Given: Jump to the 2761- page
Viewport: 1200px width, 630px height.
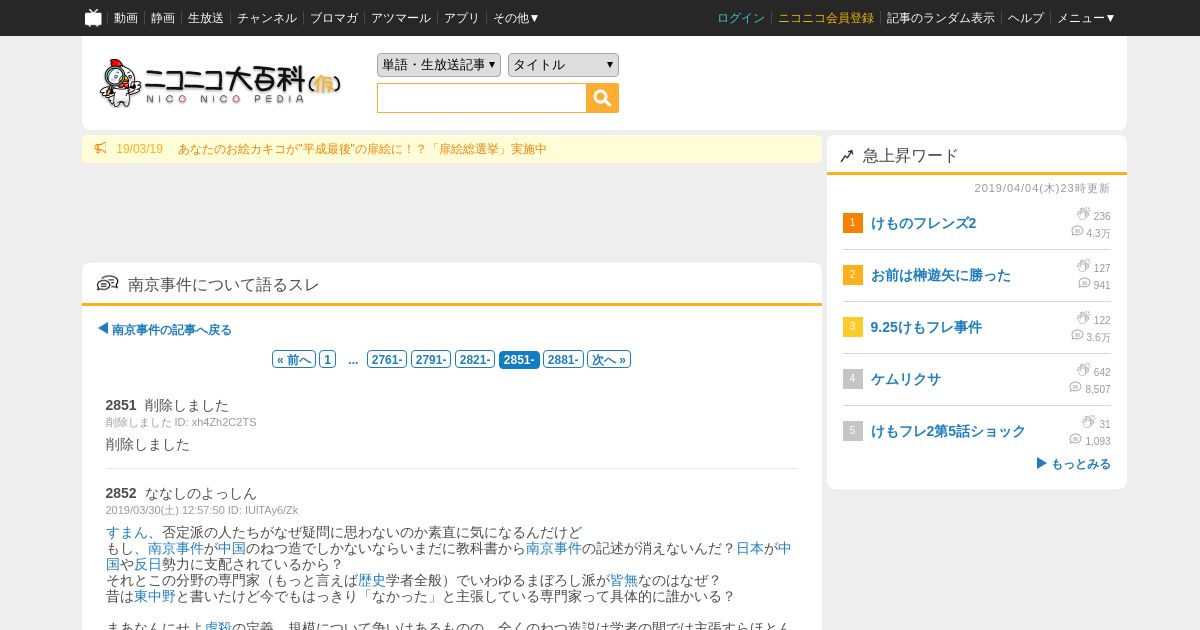Looking at the screenshot, I should 387,360.
